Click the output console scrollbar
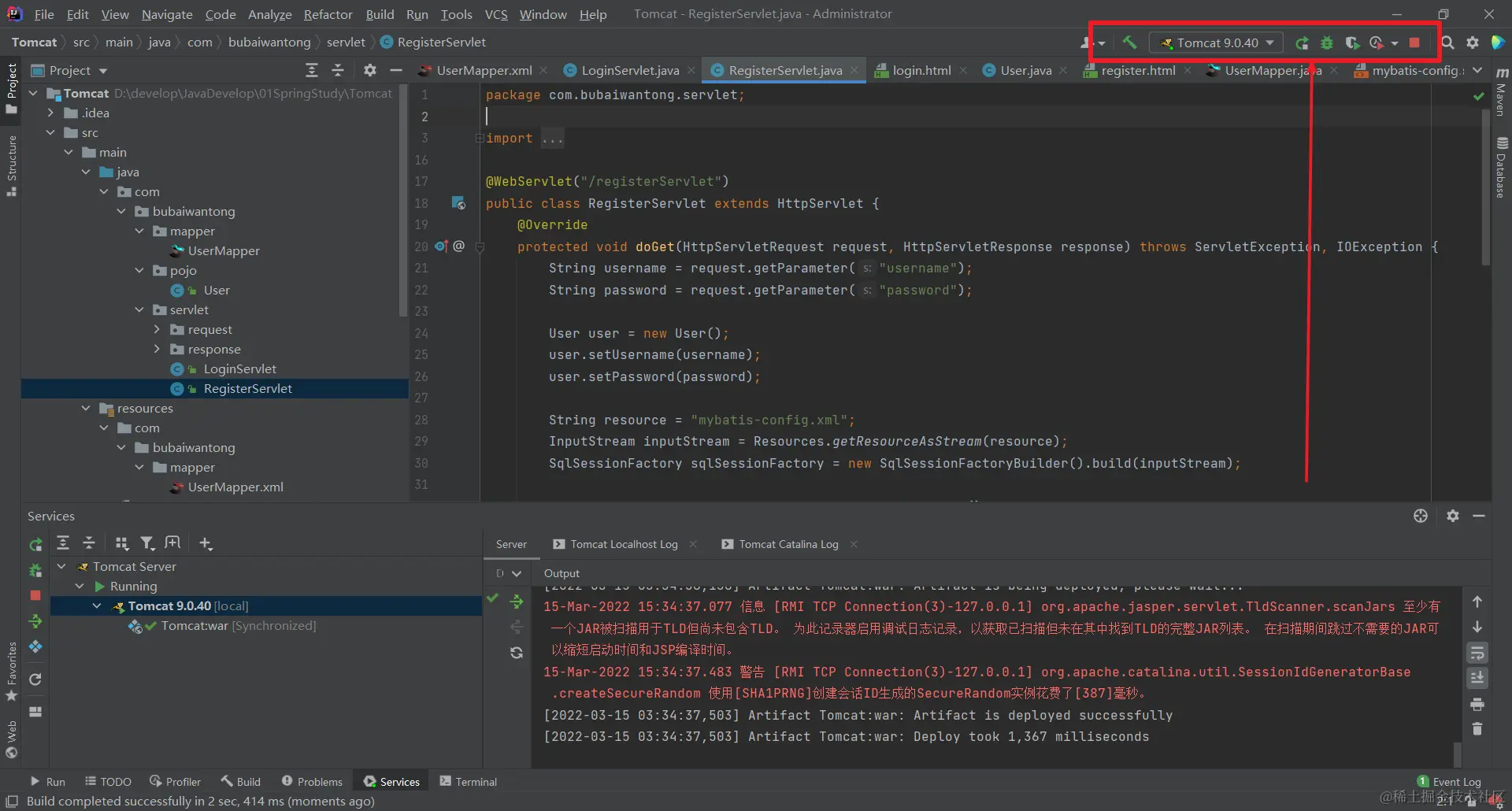 point(1457,754)
